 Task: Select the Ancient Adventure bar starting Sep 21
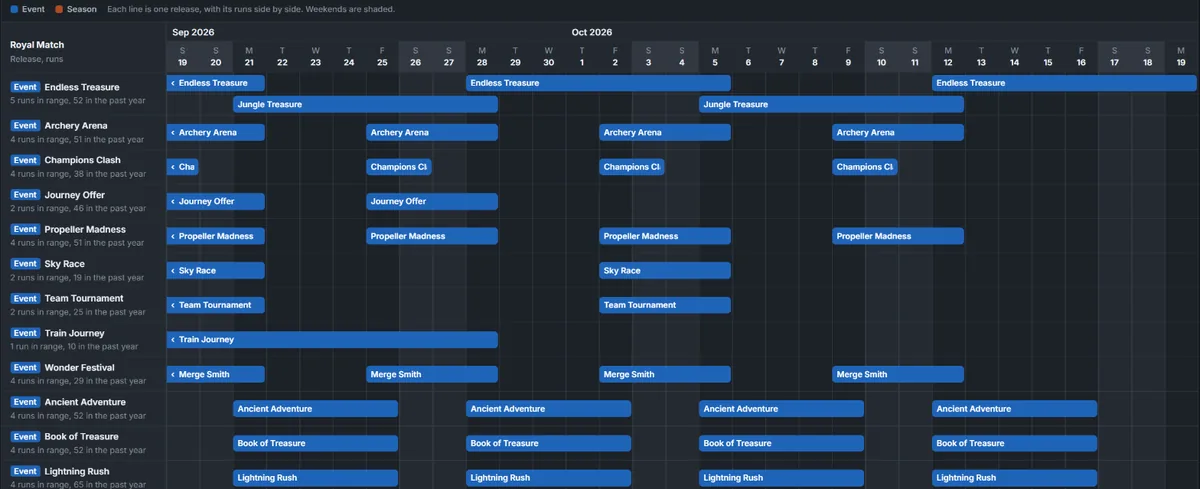coord(315,409)
